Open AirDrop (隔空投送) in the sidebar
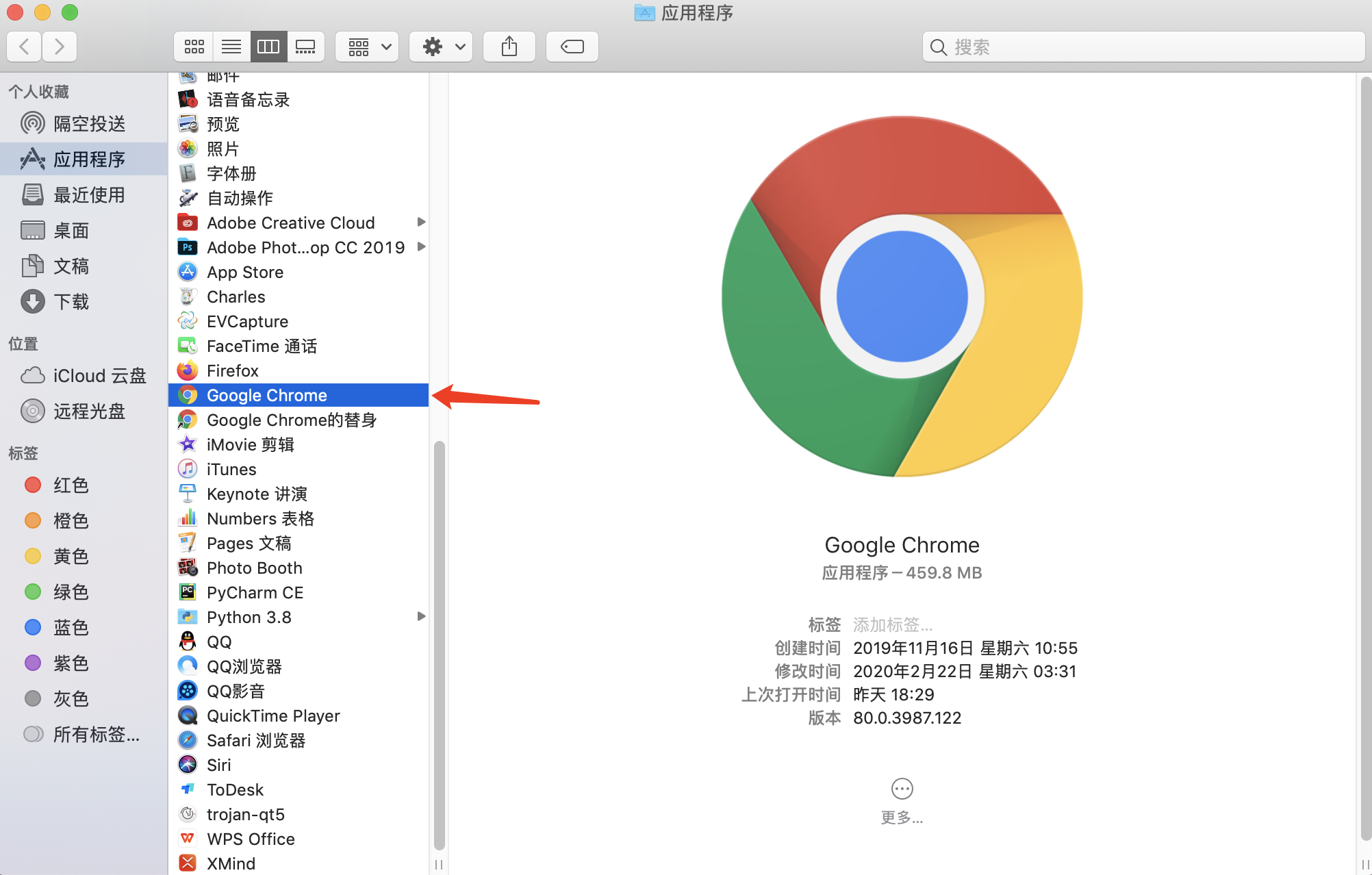The image size is (1372, 875). coord(89,124)
